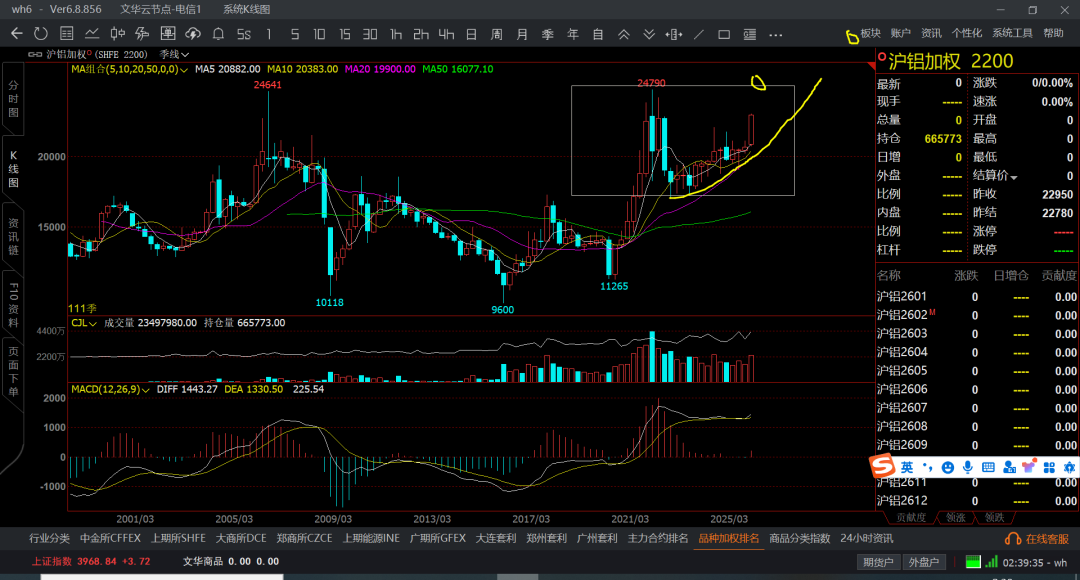The width and height of the screenshot is (1080, 580).
Task: Switch chart period to 4h
Action: point(446,34)
